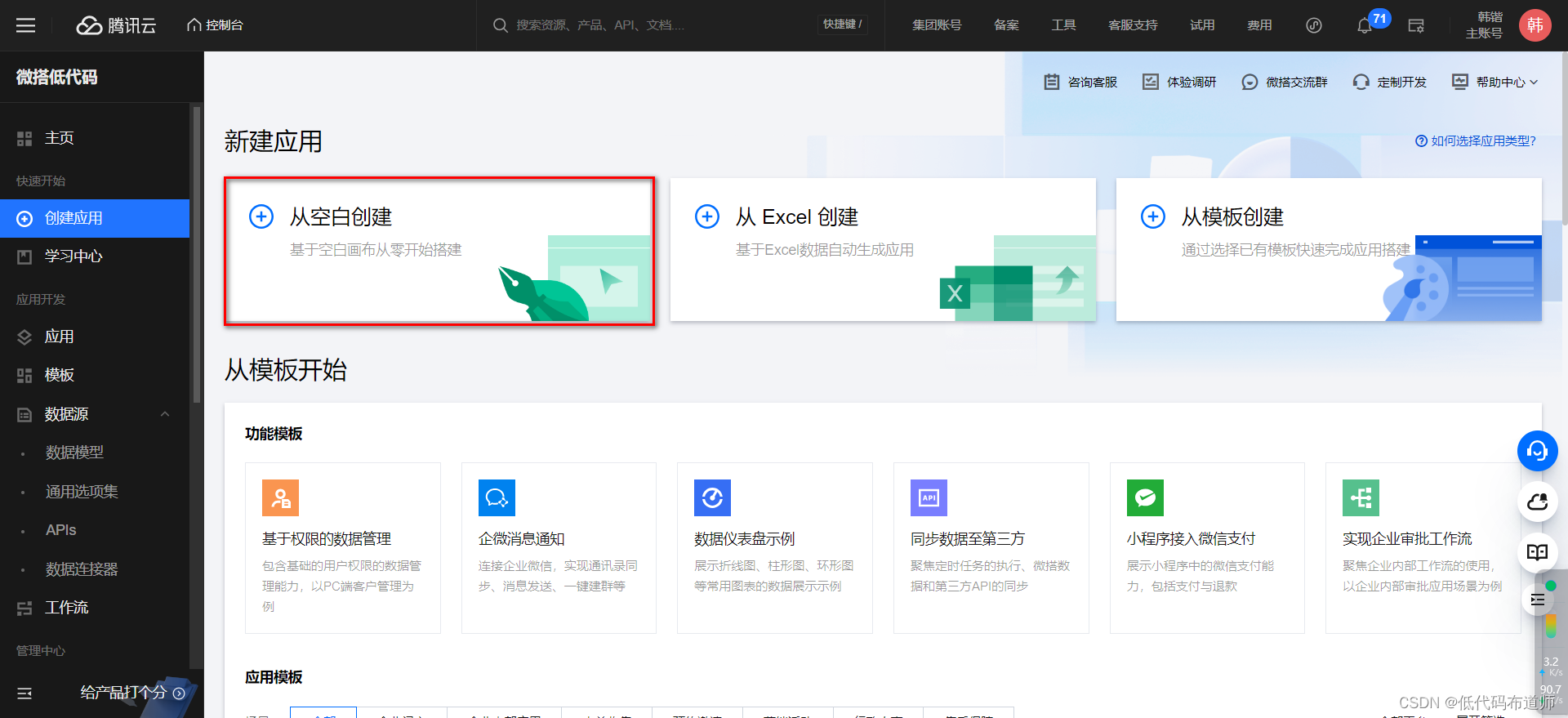The height and width of the screenshot is (718, 1568).
Task: Click the green WeChat pay template icon
Action: [1145, 497]
